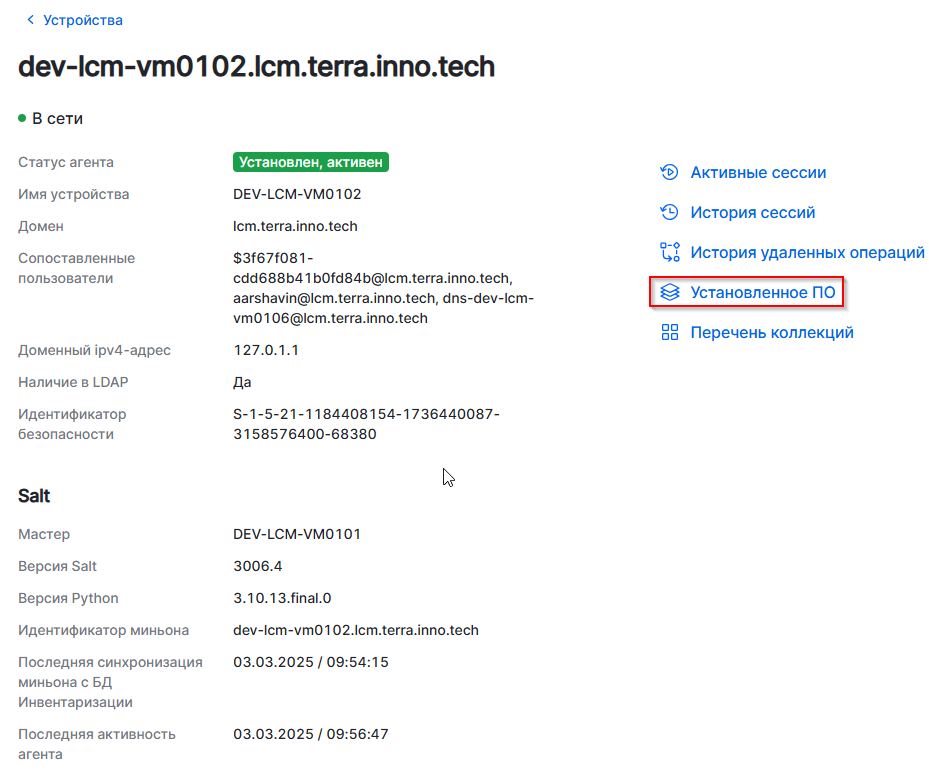Click the back chevron next to Устройства

[x=30, y=20]
